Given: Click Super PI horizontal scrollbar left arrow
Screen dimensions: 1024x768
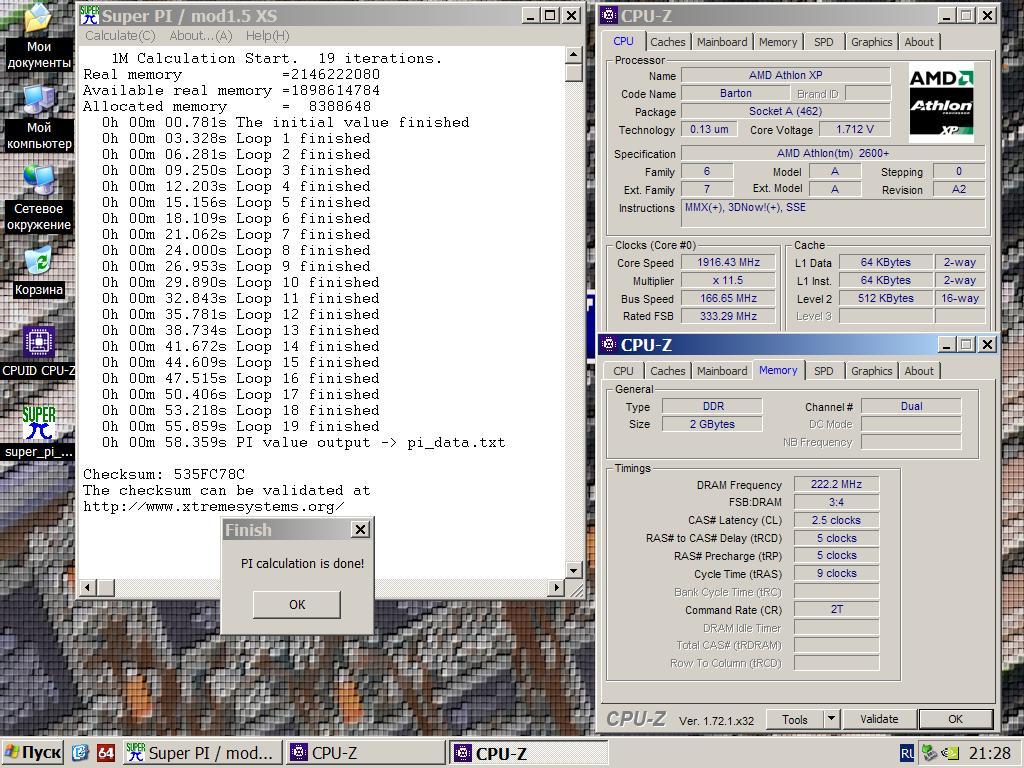Looking at the screenshot, I should coord(88,587).
